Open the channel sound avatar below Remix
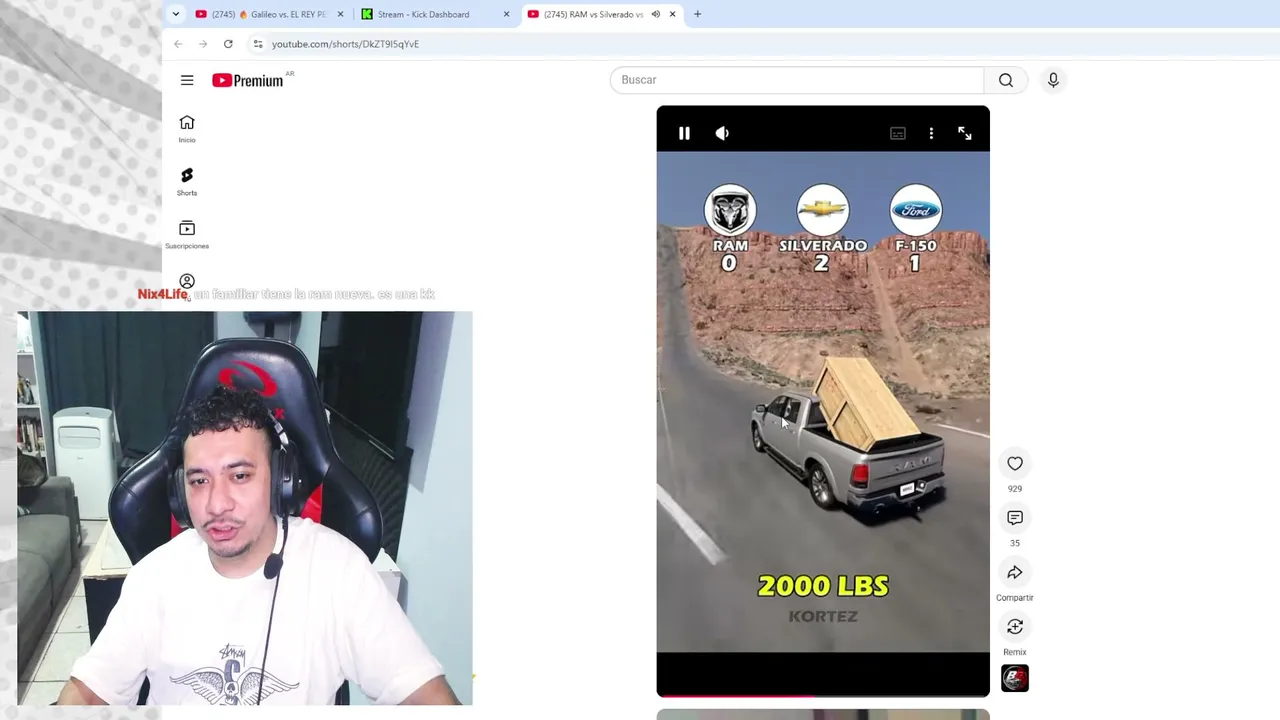 1015,679
